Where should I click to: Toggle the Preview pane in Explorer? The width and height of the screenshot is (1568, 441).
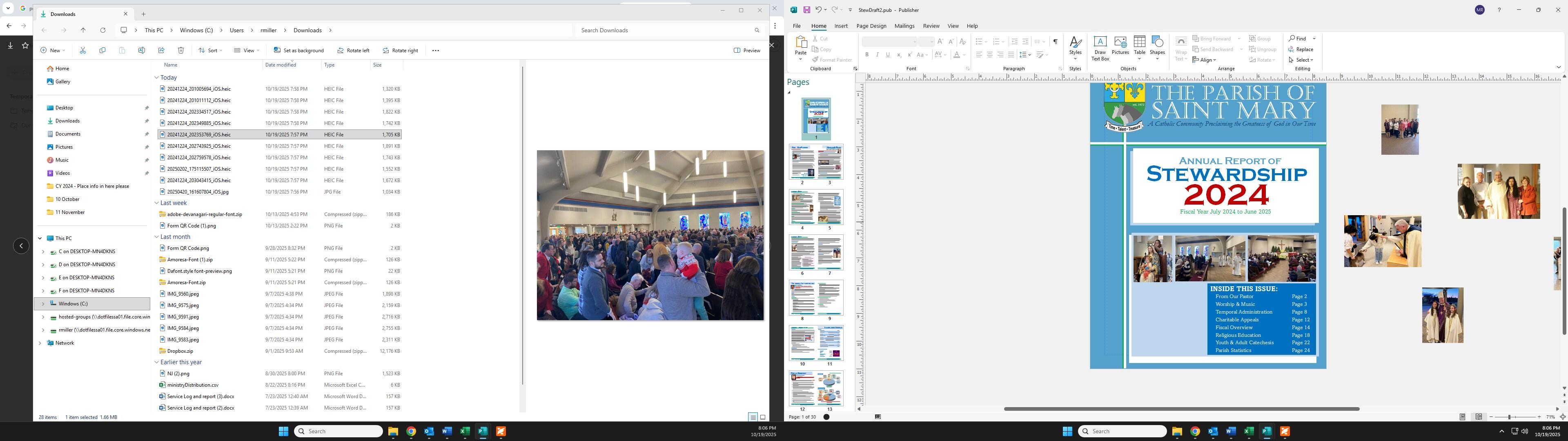(747, 51)
